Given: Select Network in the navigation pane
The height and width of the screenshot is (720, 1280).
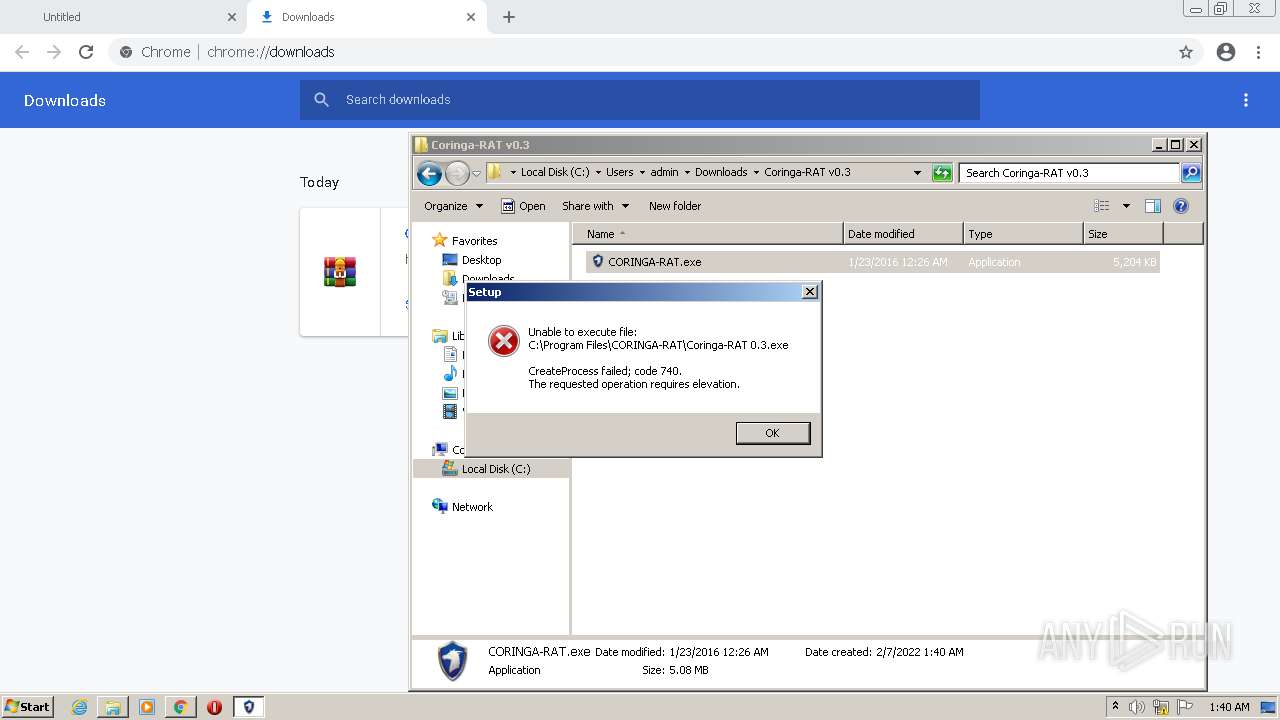Looking at the screenshot, I should tap(472, 507).
